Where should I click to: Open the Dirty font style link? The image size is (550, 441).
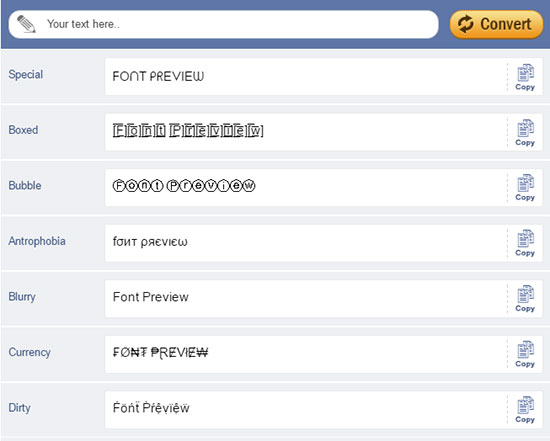19,408
